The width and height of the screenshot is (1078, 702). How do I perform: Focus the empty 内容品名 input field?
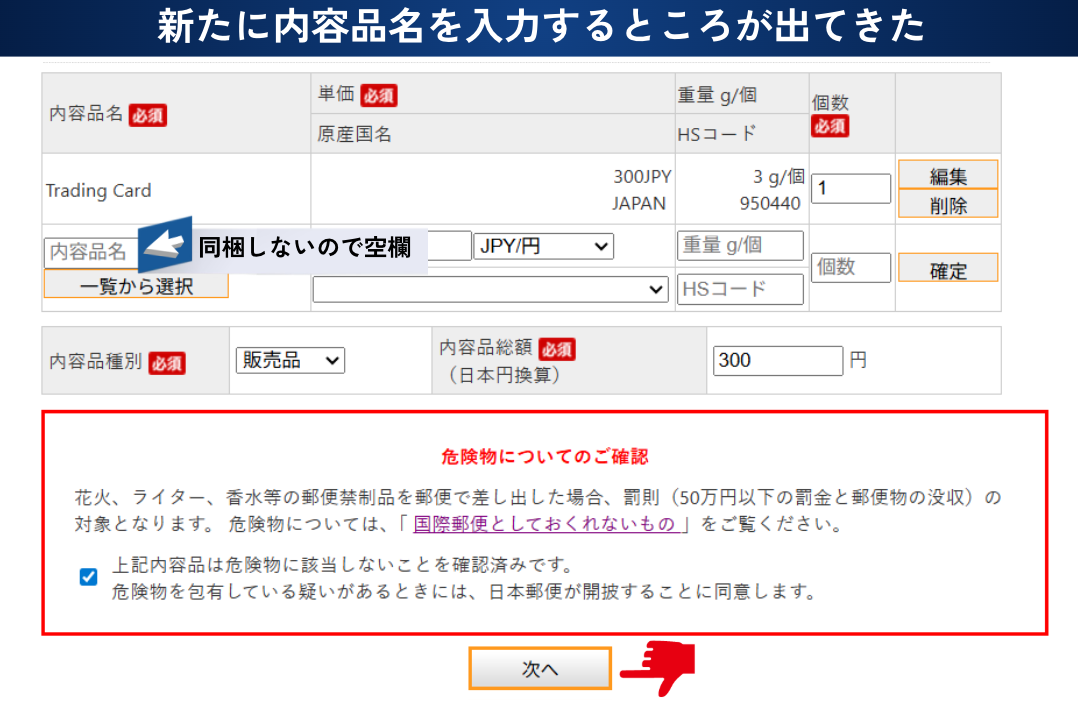coord(90,252)
